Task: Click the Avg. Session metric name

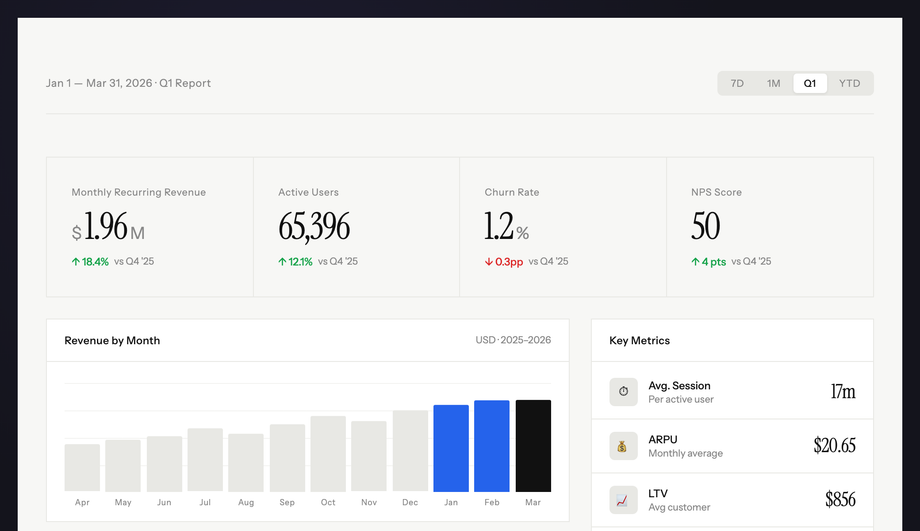Action: tap(679, 385)
